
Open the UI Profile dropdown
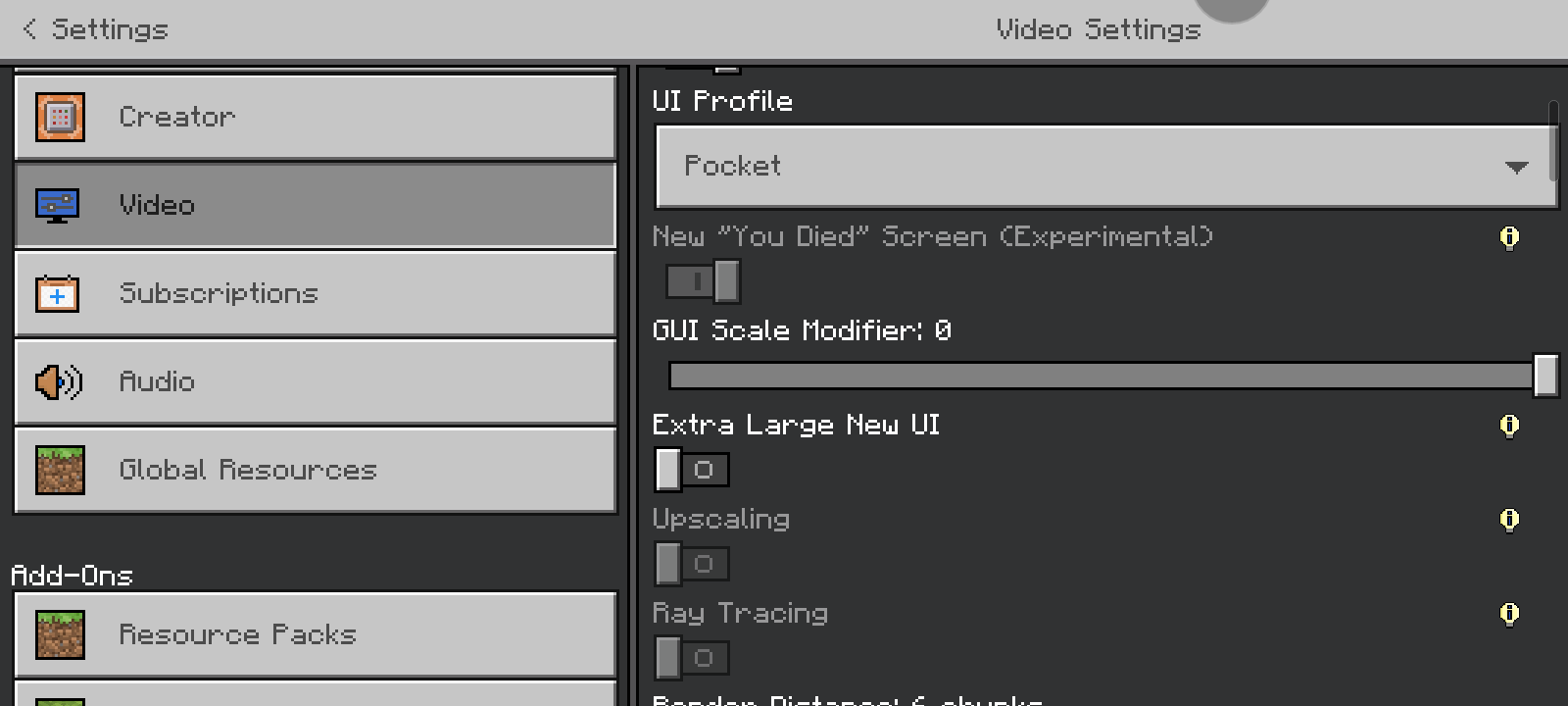click(x=1078, y=167)
